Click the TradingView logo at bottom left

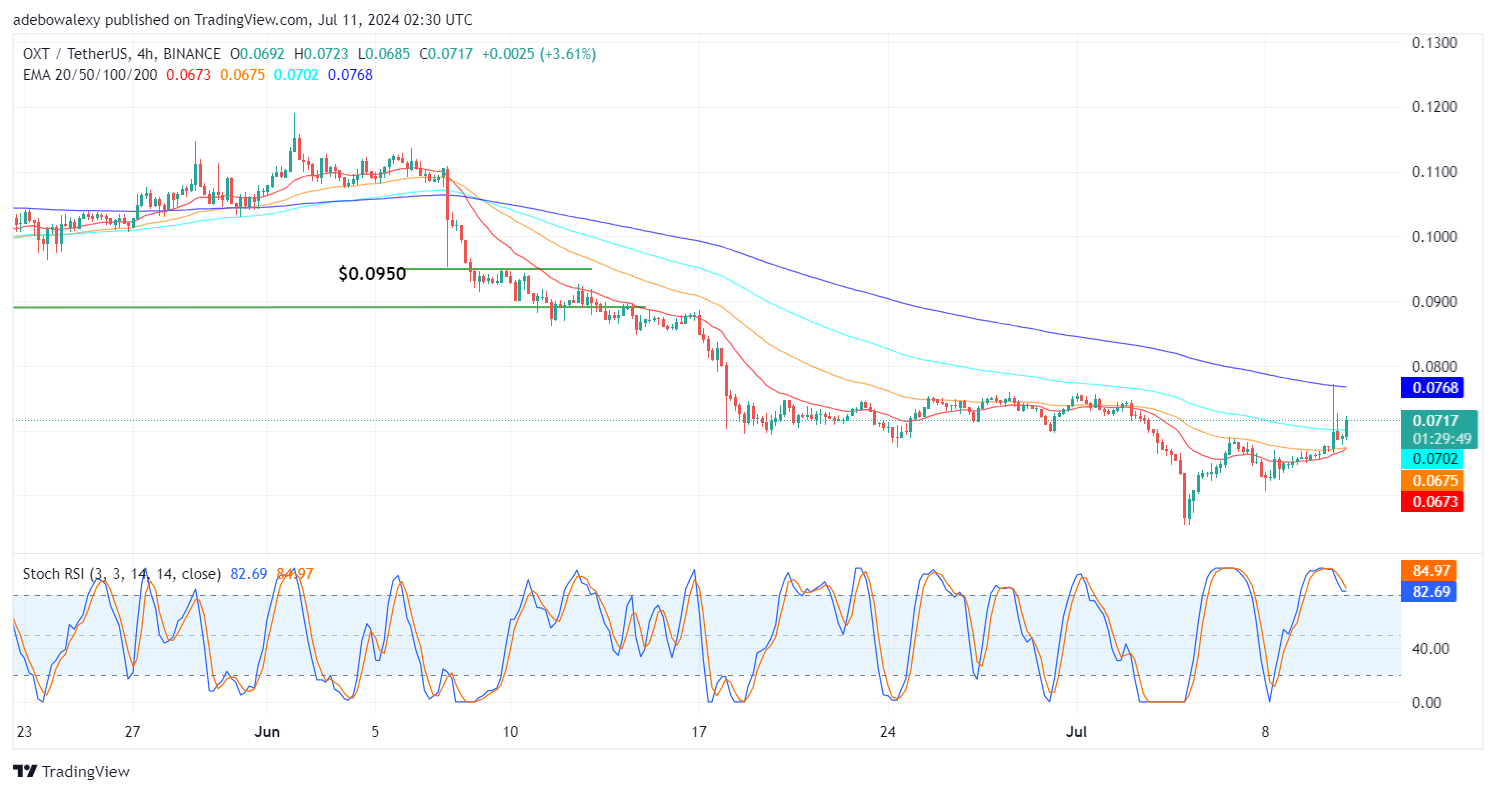coord(71,772)
